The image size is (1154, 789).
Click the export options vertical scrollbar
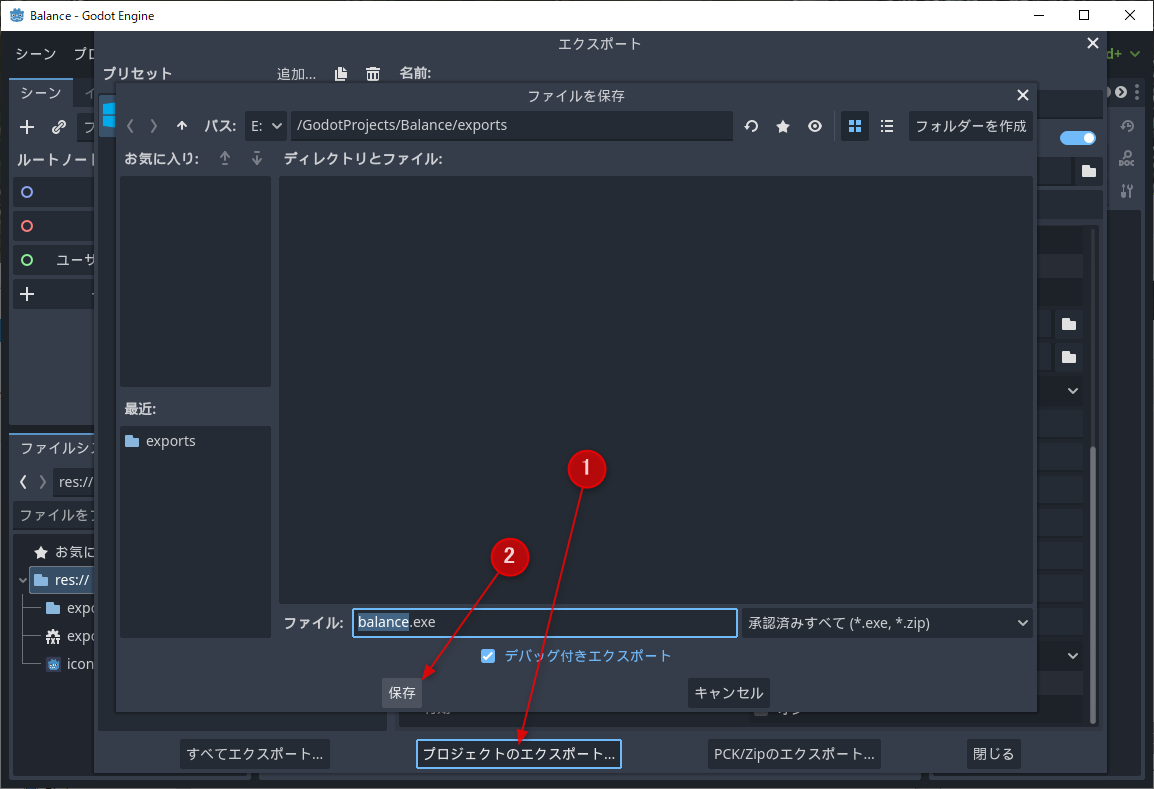pyautogui.click(x=1092, y=580)
